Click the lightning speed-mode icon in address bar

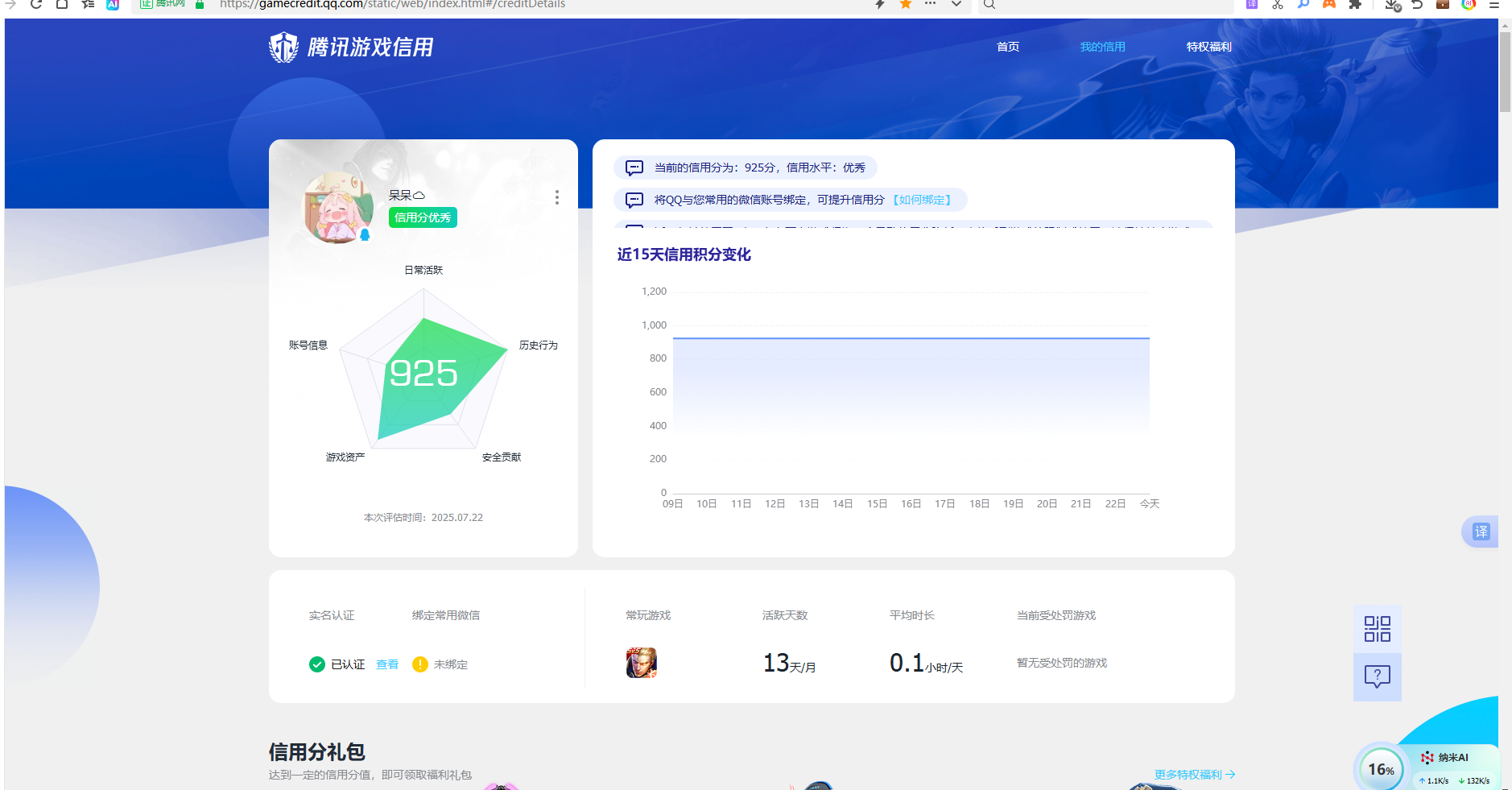(x=880, y=4)
